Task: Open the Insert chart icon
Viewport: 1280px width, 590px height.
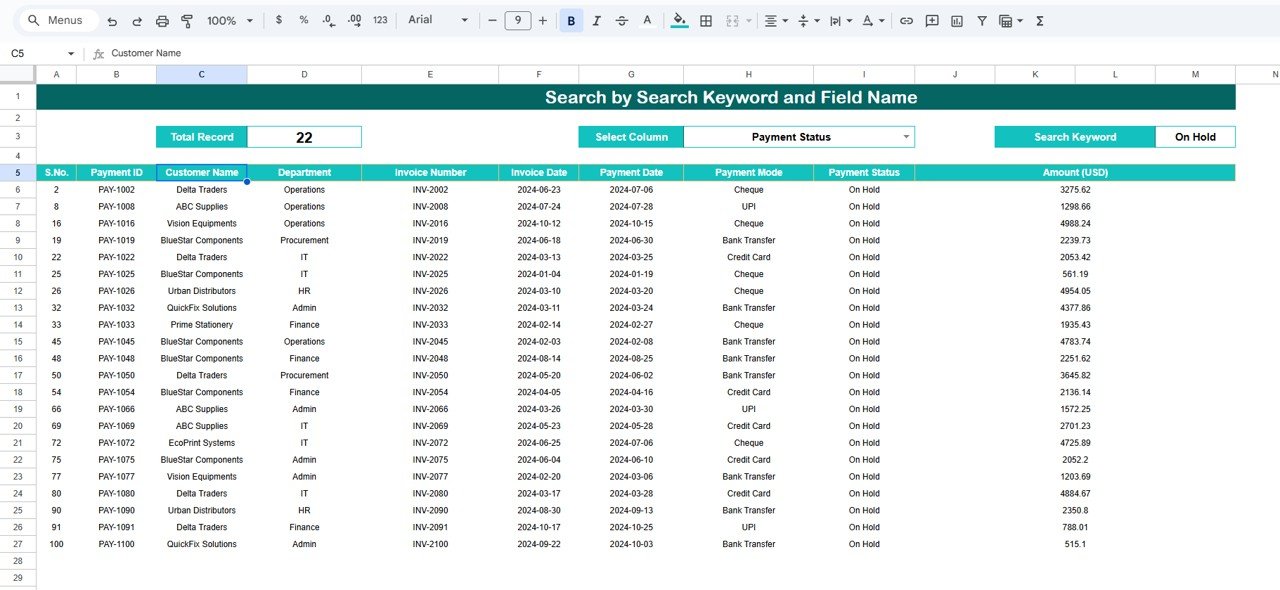Action: [957, 20]
